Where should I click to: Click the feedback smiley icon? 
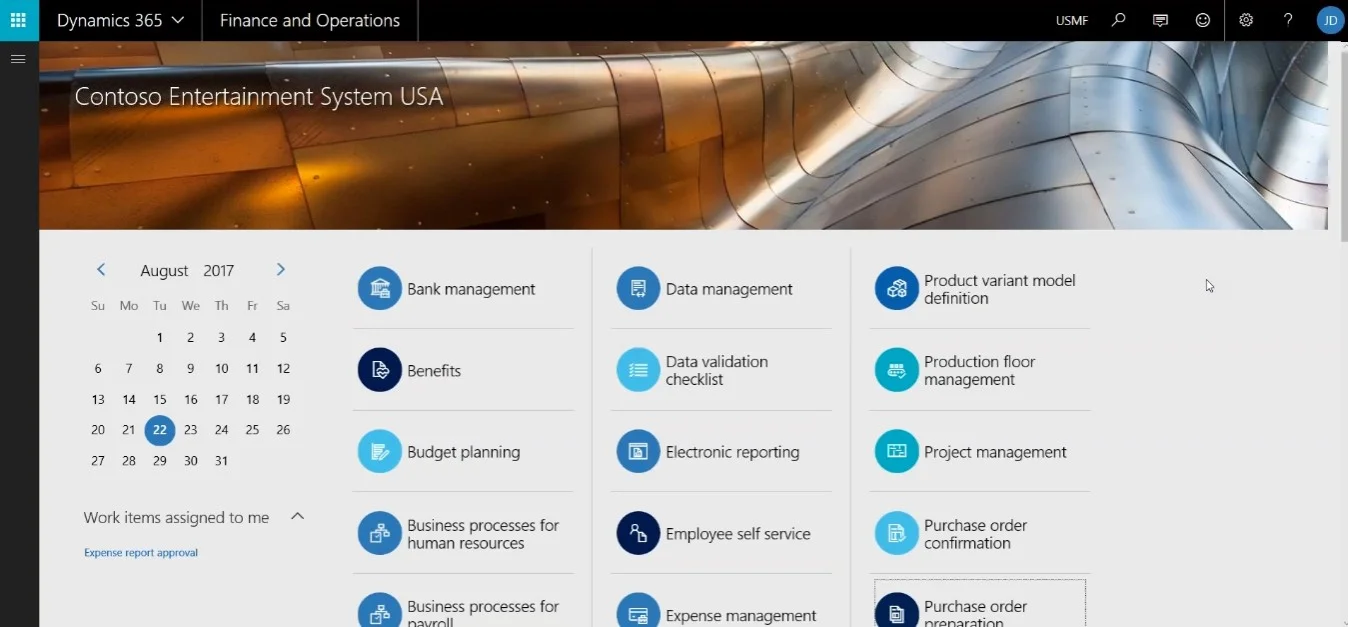tap(1203, 20)
